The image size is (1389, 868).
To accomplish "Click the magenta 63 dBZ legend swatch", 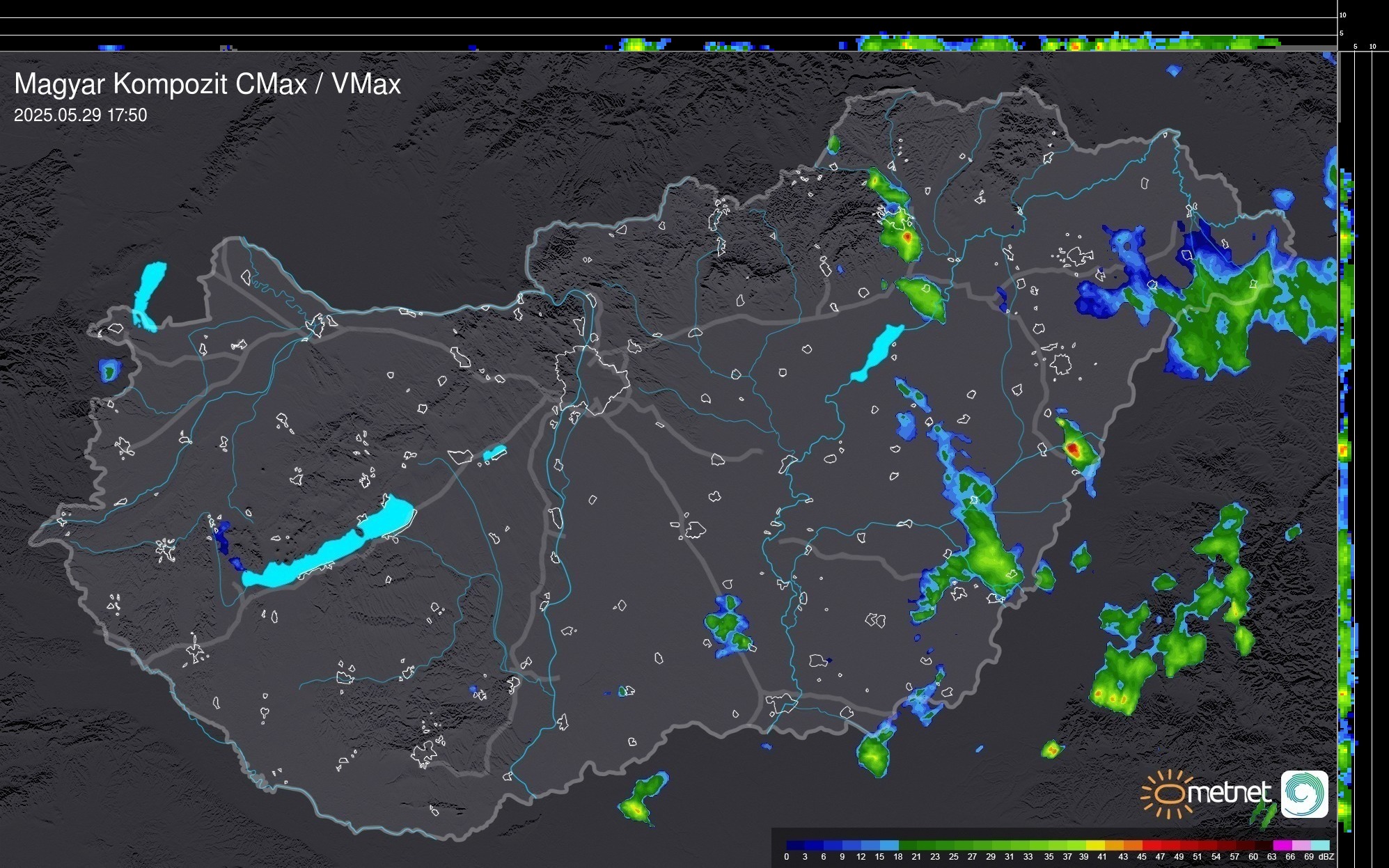I will pos(1282,845).
